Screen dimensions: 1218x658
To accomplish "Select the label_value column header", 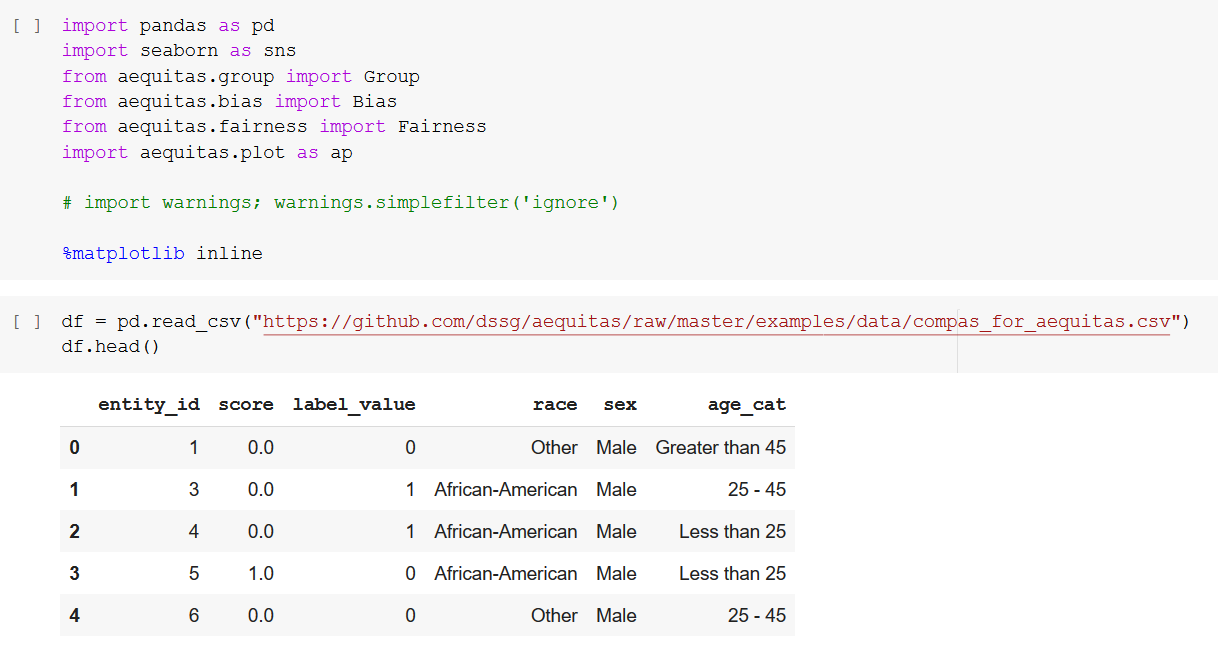I will [354, 405].
